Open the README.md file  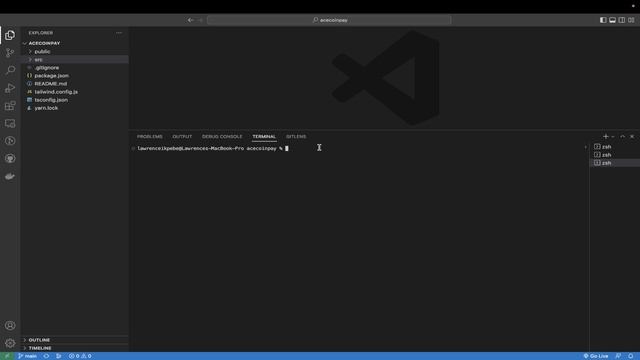(x=75, y=84)
